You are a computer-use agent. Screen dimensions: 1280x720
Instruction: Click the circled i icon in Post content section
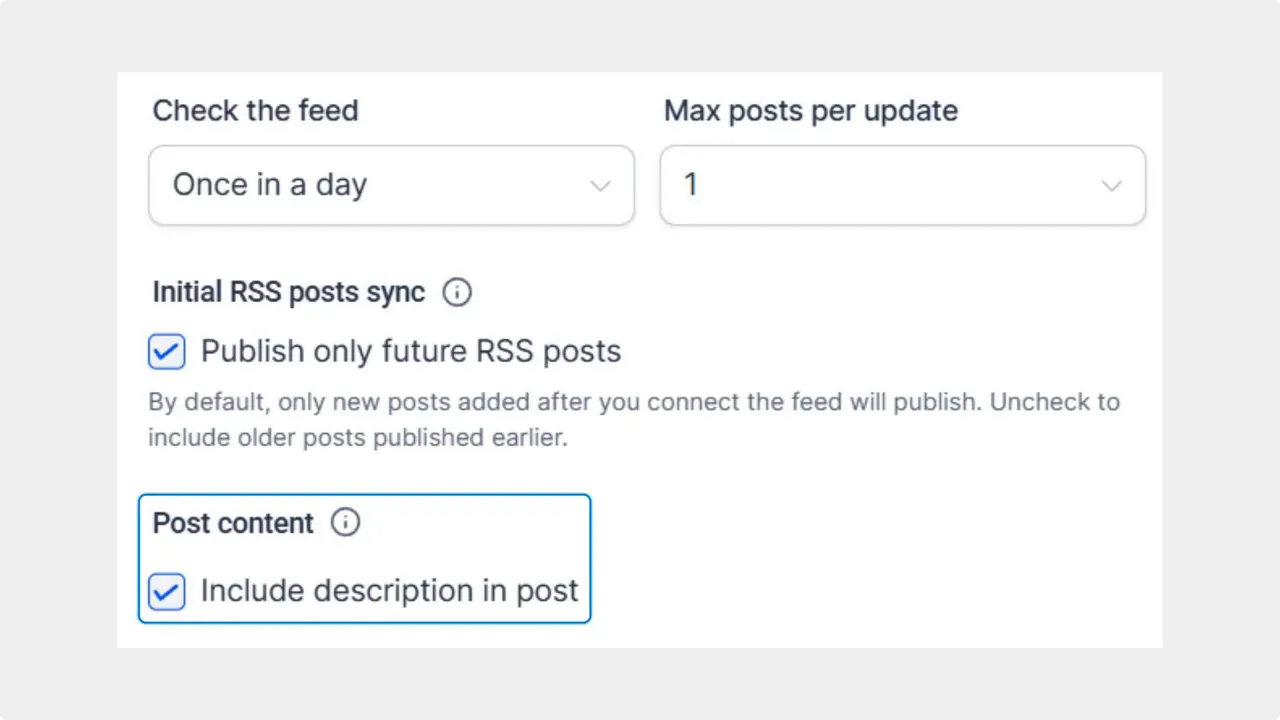pyautogui.click(x=345, y=522)
